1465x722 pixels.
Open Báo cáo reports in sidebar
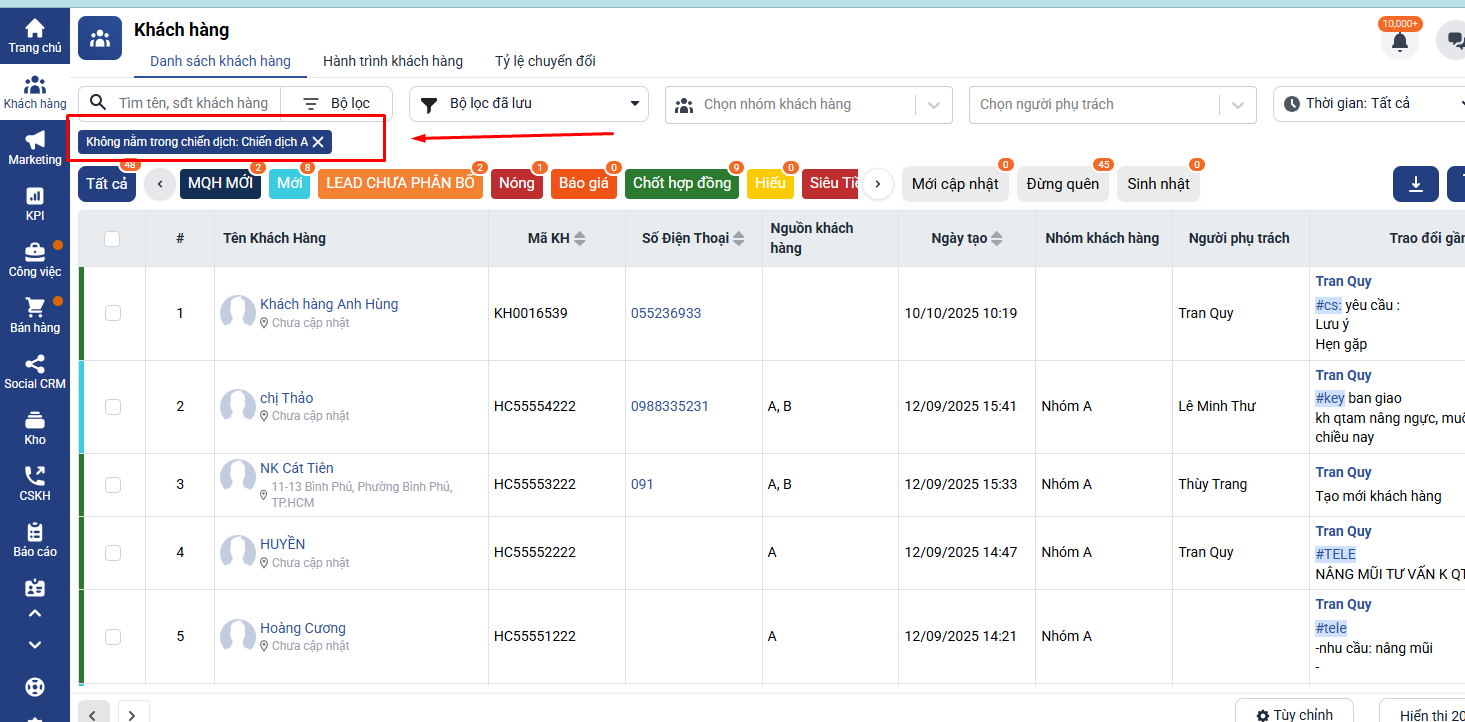(x=35, y=539)
